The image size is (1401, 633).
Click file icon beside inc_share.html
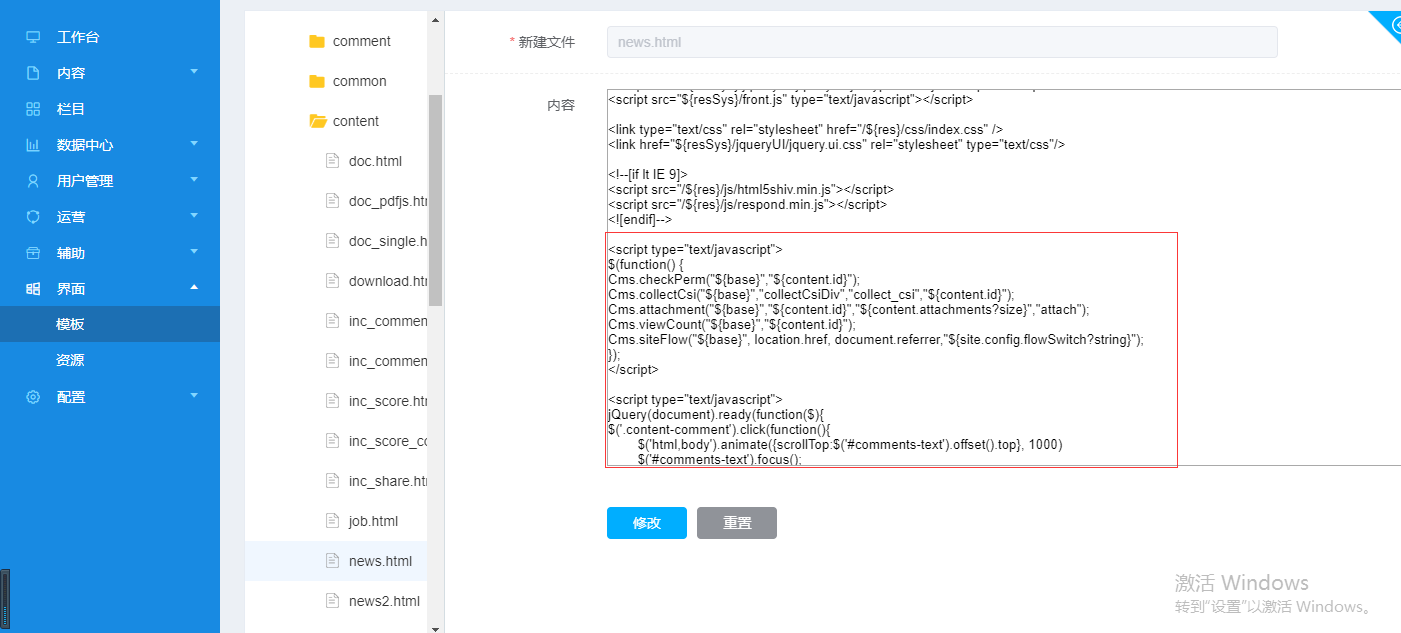(333, 481)
